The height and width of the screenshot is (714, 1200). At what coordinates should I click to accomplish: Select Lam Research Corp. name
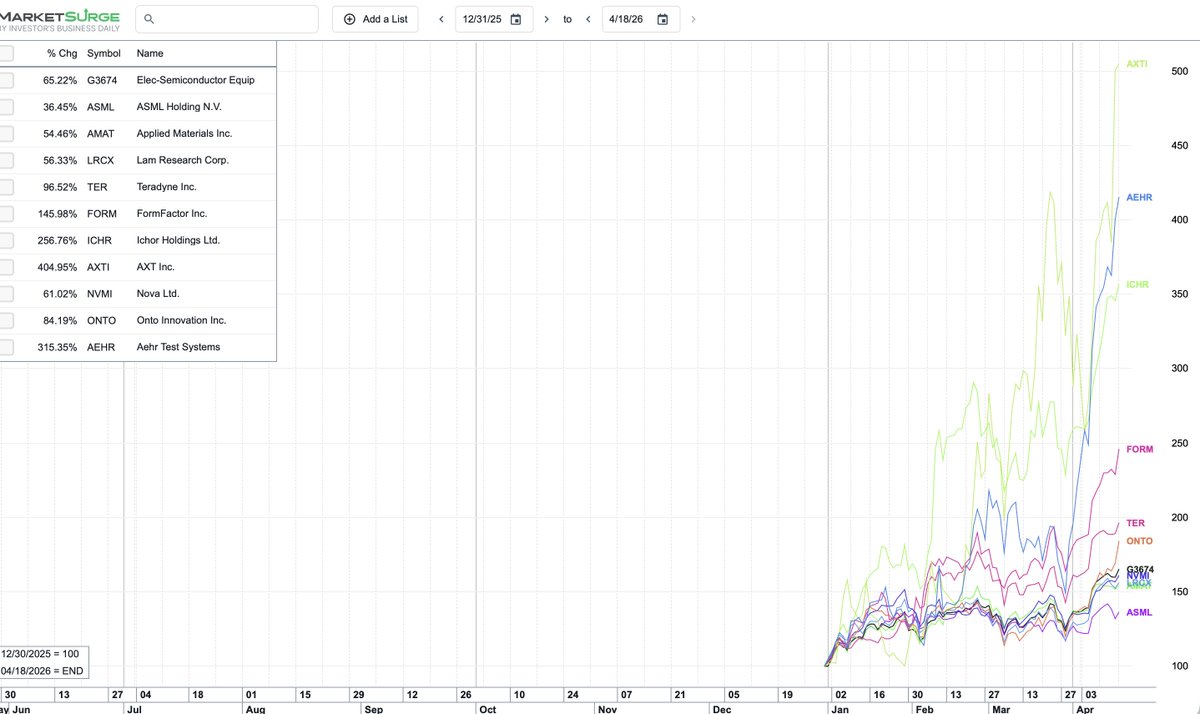click(x=183, y=160)
